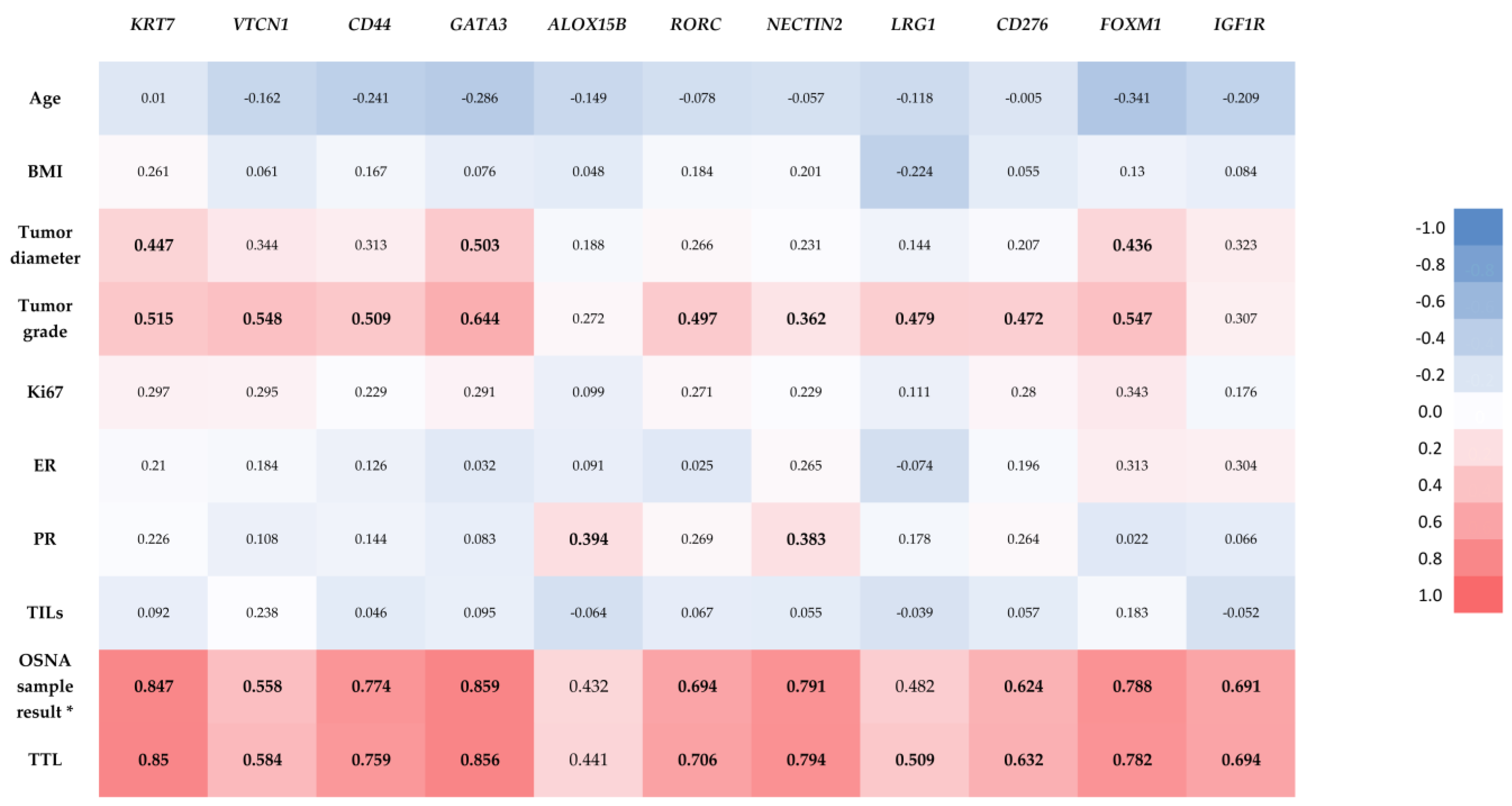Screen dimensions: 1512x806
Task: Click the KRT7 column header
Action: click(x=152, y=24)
